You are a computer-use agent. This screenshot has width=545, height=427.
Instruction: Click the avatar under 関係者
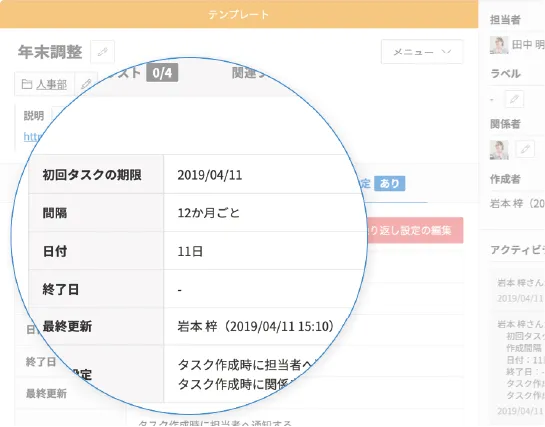click(x=499, y=150)
